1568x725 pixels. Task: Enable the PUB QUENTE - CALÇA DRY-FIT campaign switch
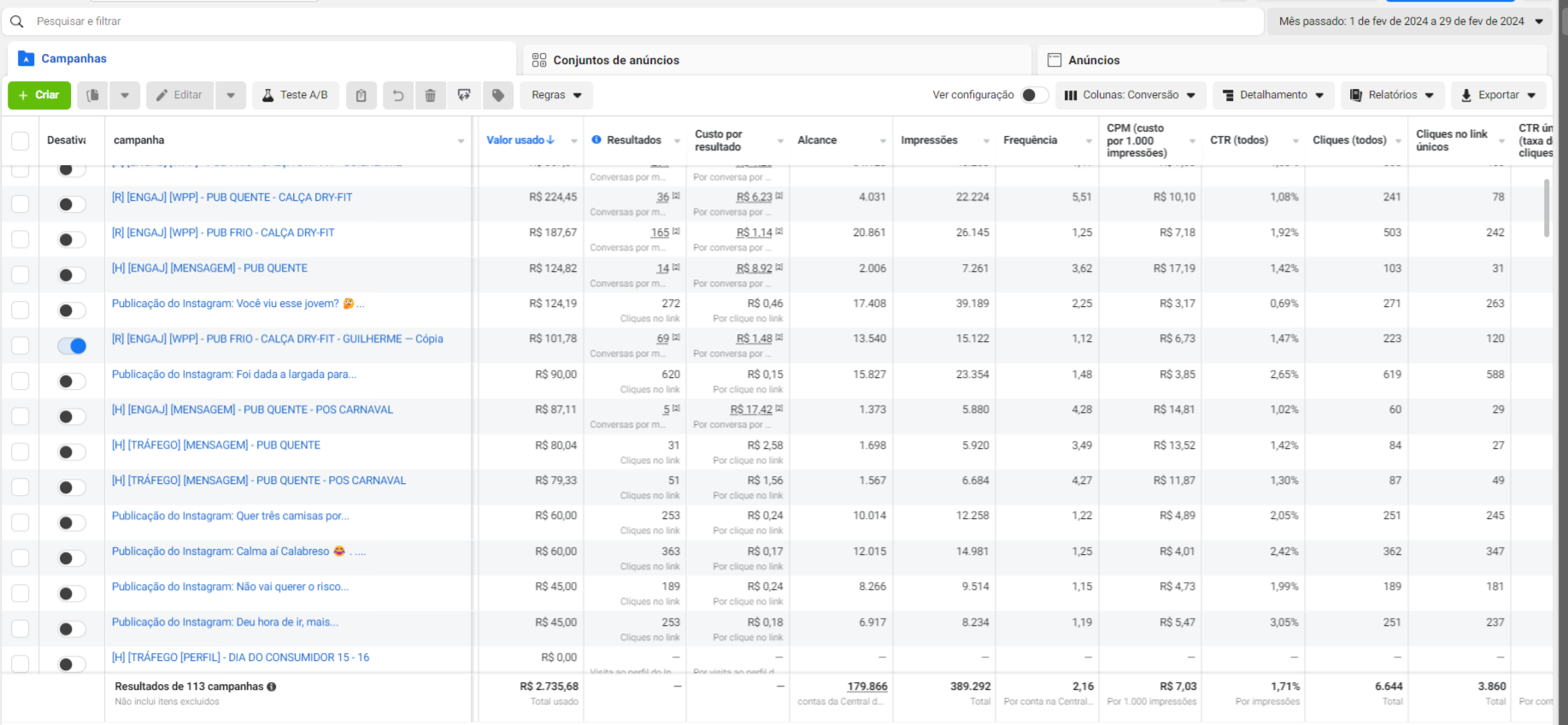pos(72,204)
